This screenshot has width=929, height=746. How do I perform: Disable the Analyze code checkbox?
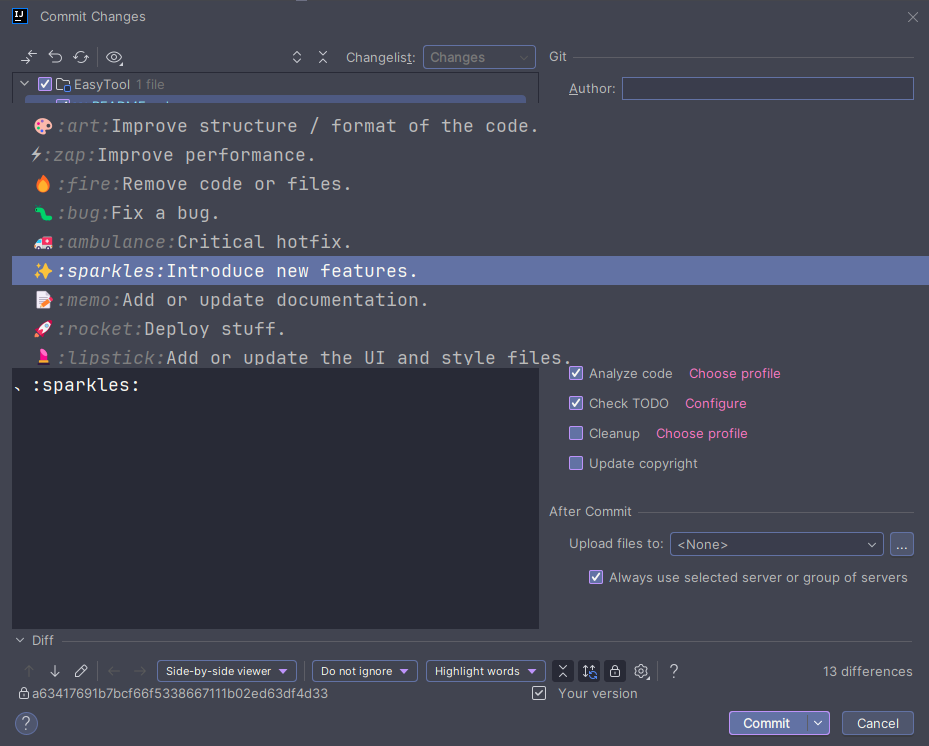(576, 373)
